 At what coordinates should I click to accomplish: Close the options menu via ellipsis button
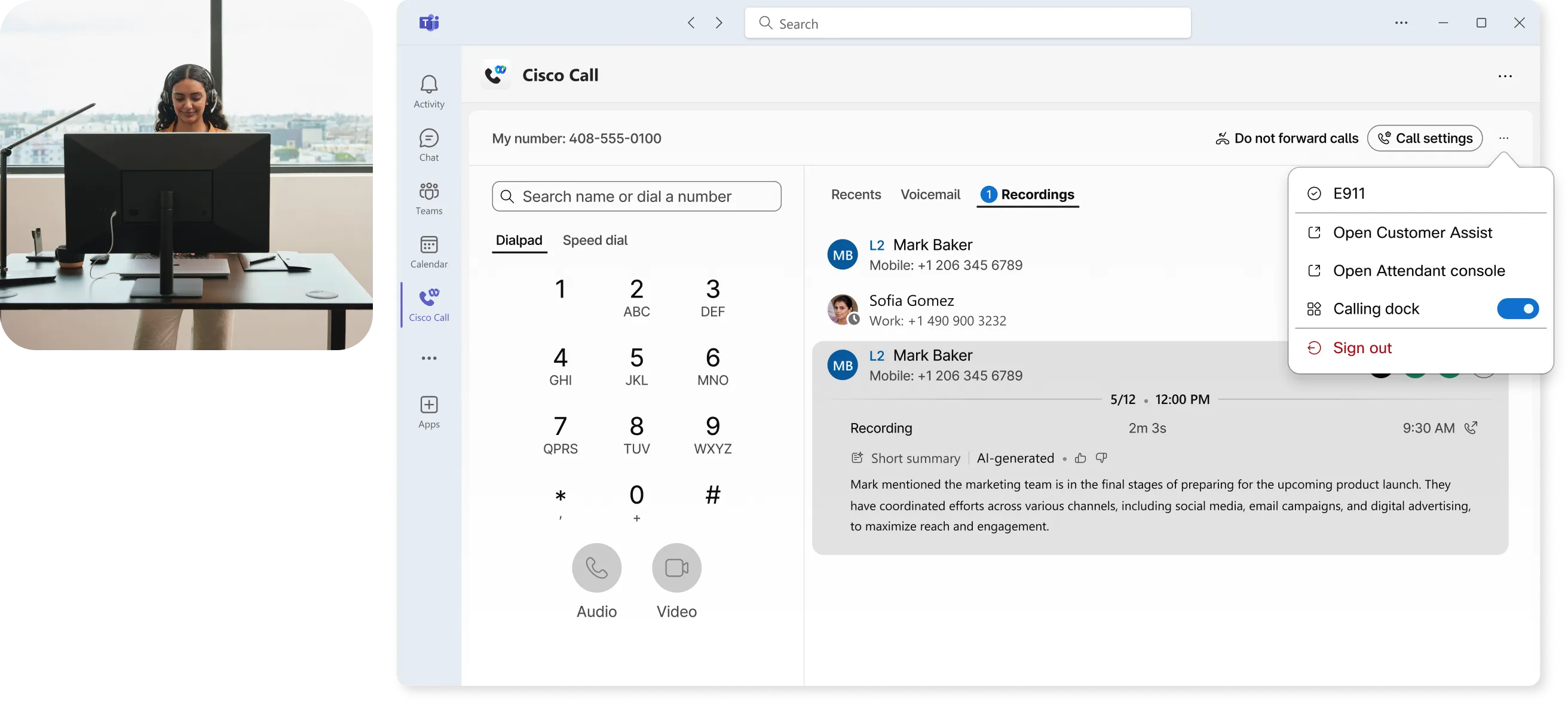pos(1503,138)
